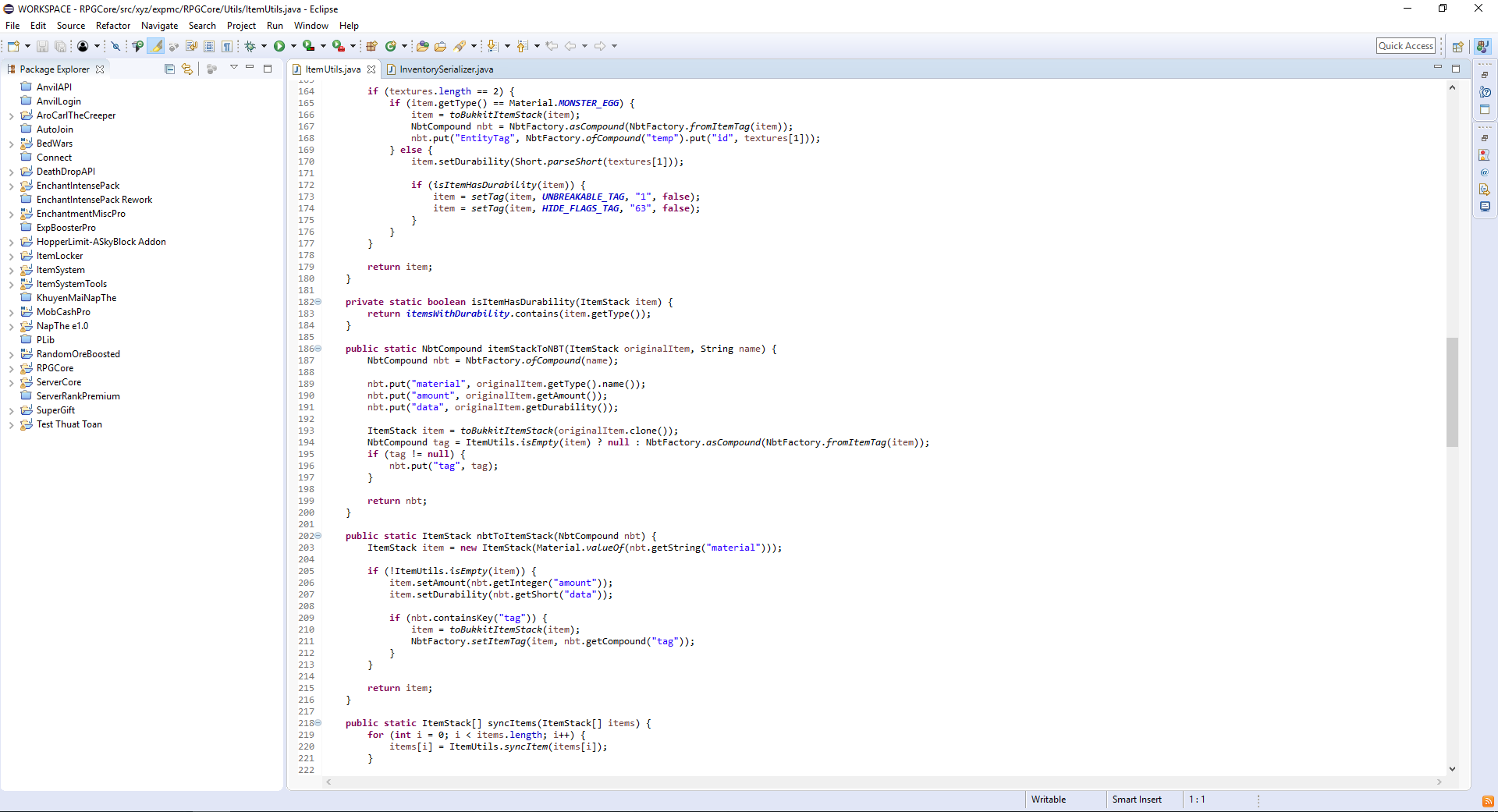Click Collapse All in Package Explorer
This screenshot has height=812, width=1498.
(169, 69)
